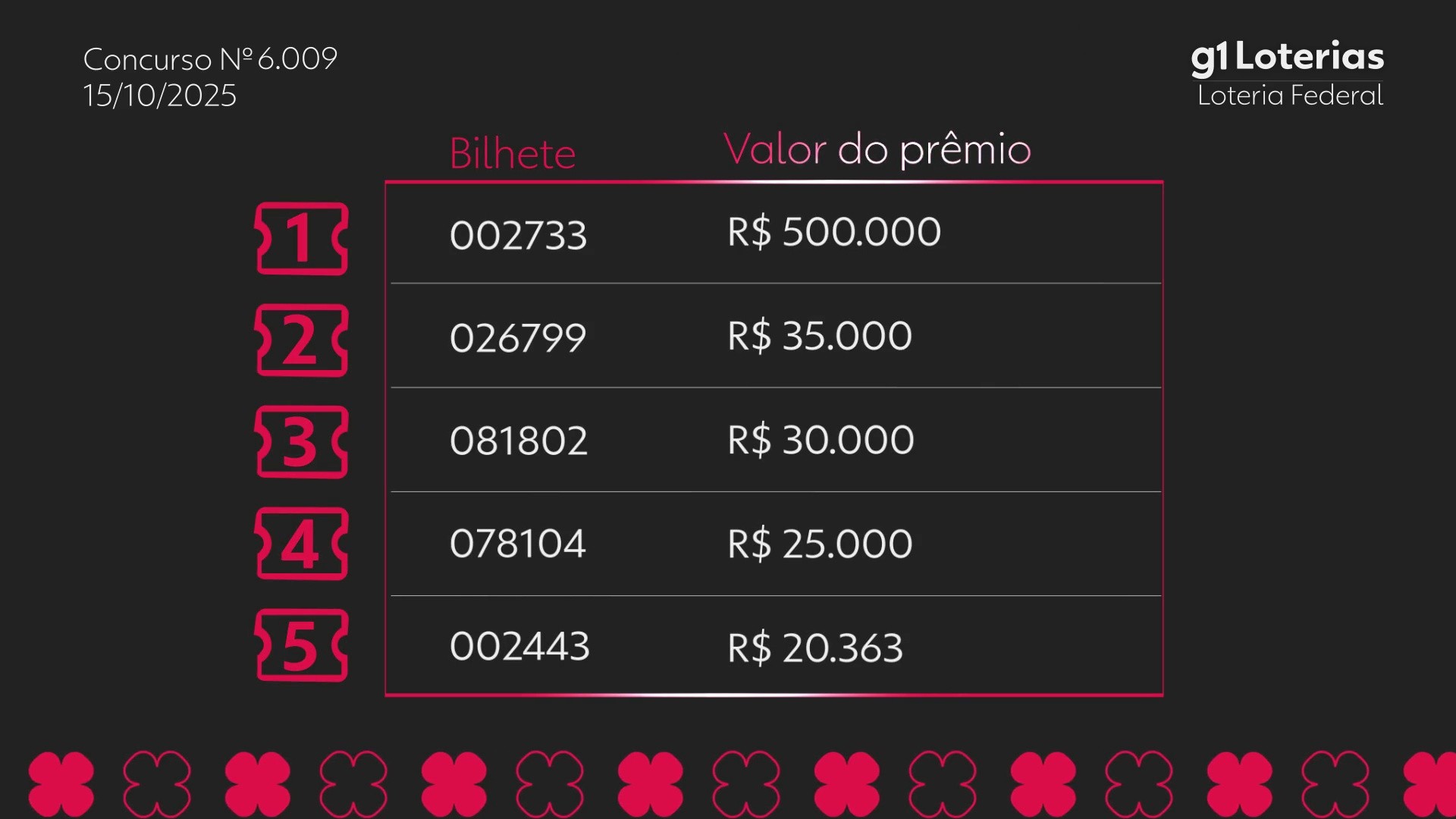Select ticket number 002443
This screenshot has height=819, width=1456.
(x=519, y=646)
